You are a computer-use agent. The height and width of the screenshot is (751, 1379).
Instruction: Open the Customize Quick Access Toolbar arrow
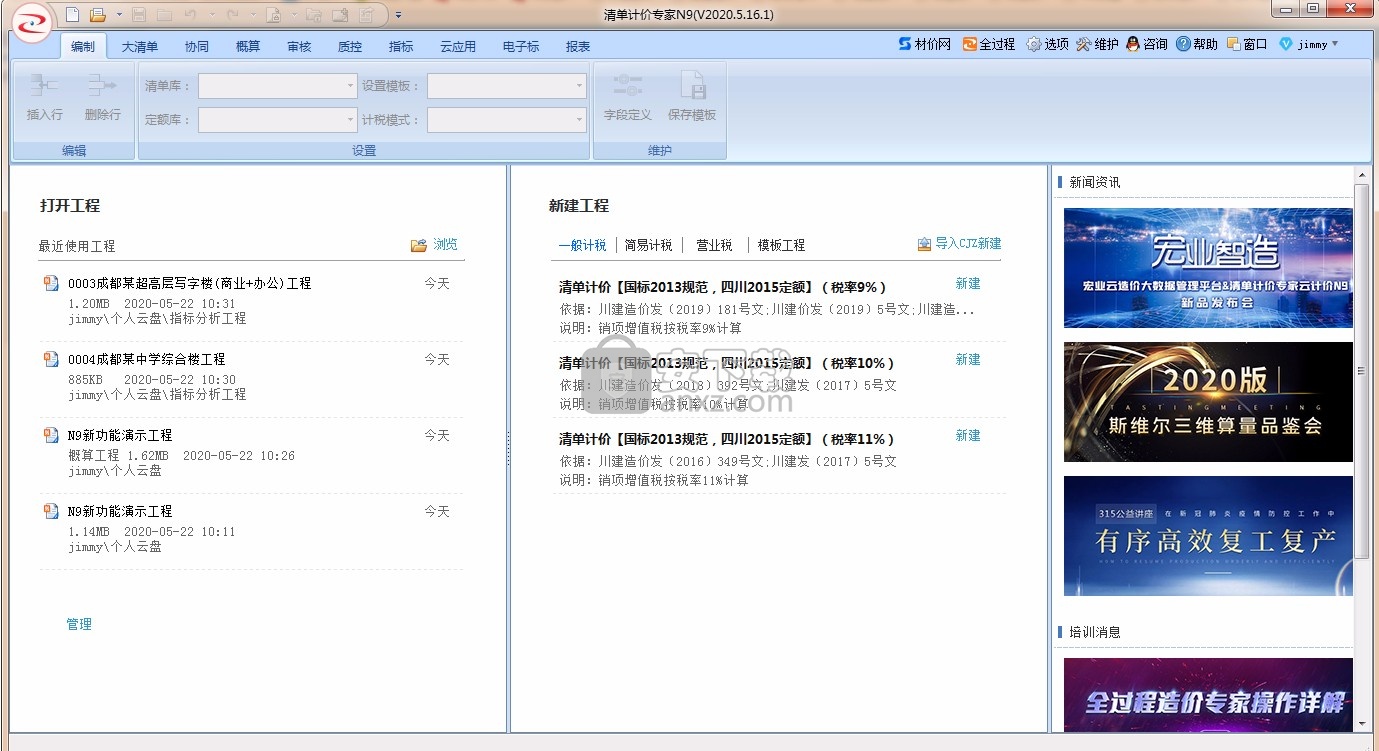tap(398, 15)
